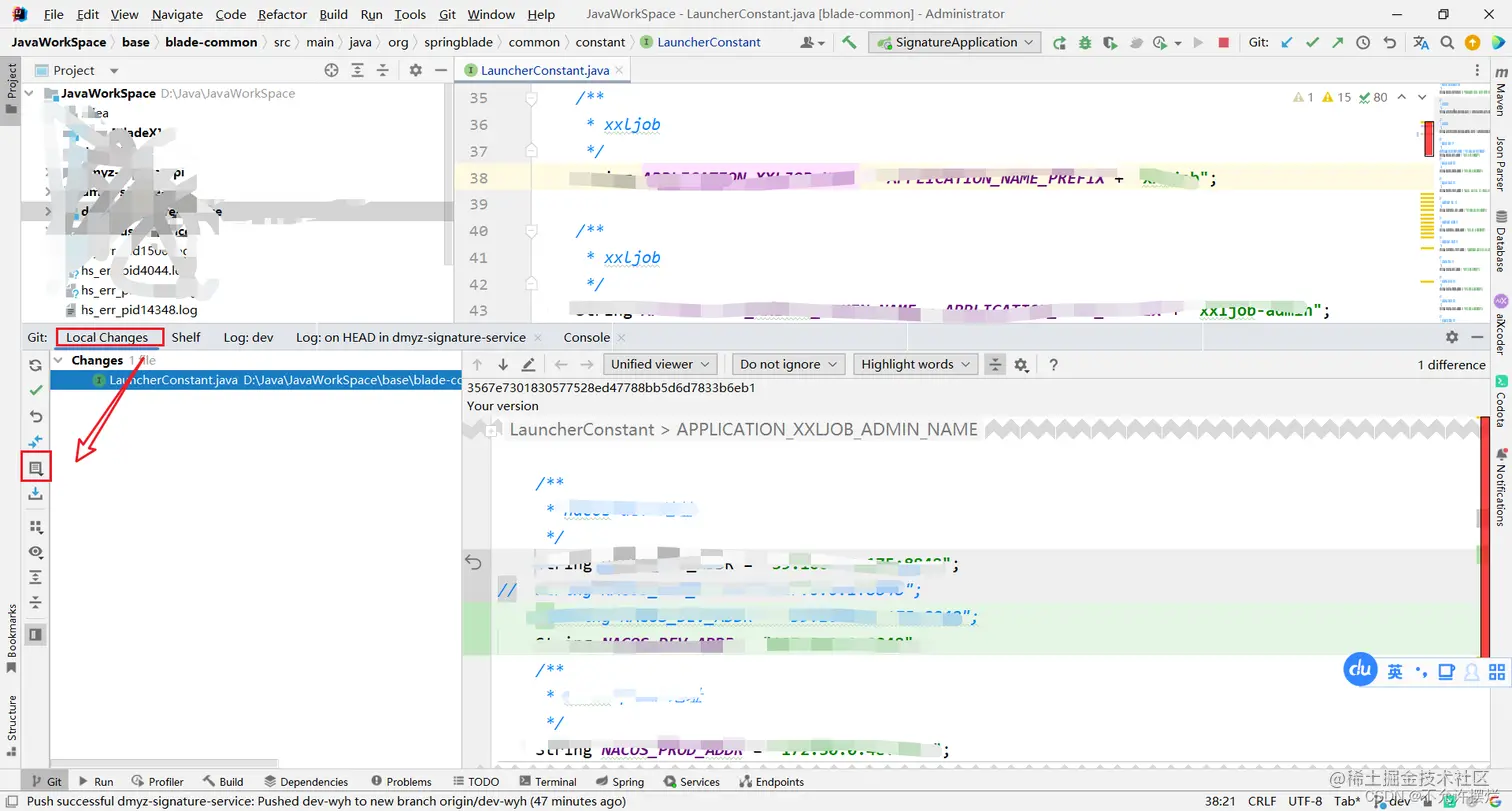Switch to the Shelf tab

(185, 338)
